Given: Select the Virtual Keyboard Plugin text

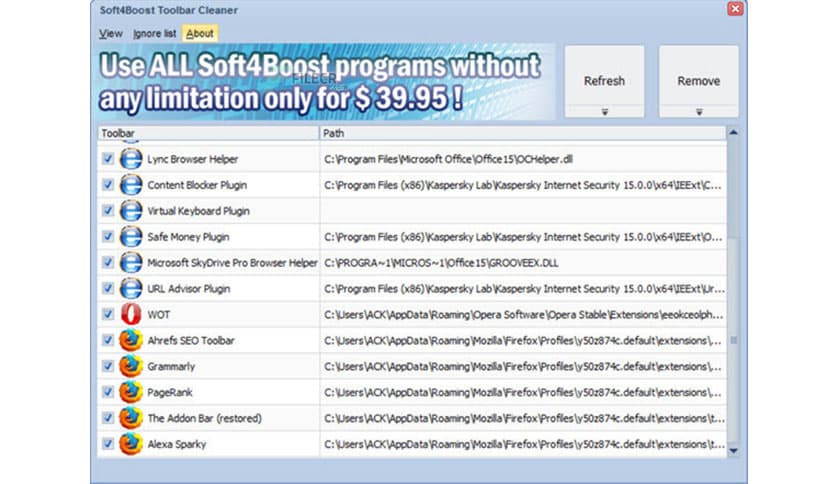Looking at the screenshot, I should click(198, 211).
